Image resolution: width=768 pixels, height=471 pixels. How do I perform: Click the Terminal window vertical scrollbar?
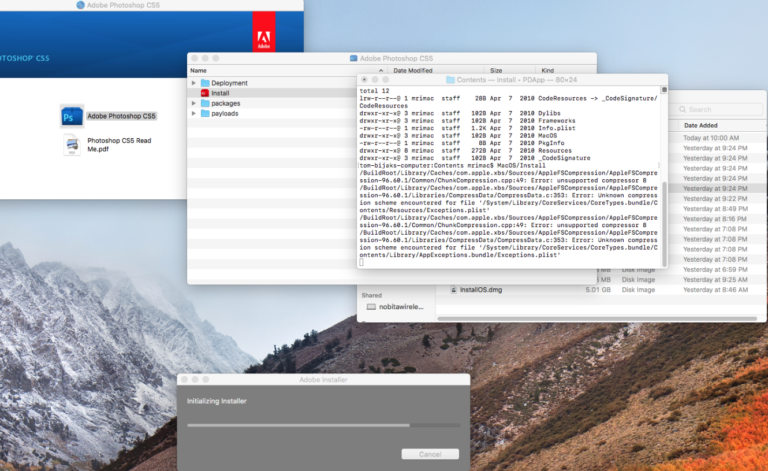pos(664,224)
